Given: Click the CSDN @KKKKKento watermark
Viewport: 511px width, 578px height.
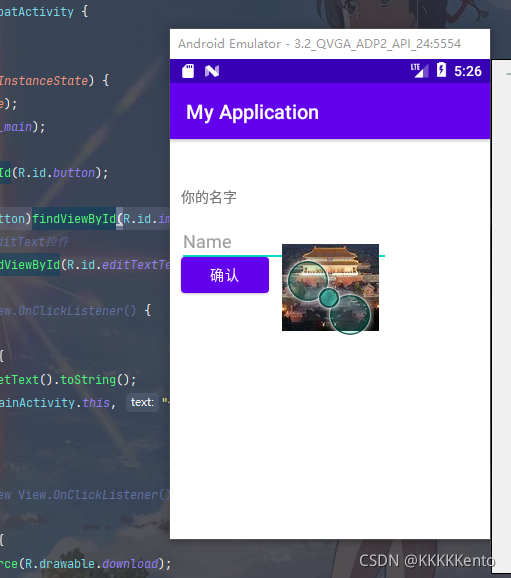Looking at the screenshot, I should [x=427, y=561].
